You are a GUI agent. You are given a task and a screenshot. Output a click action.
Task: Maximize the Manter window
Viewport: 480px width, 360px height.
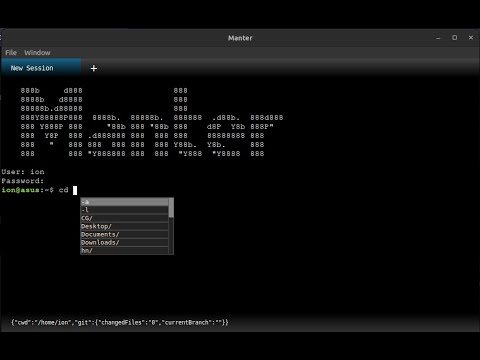pos(455,38)
